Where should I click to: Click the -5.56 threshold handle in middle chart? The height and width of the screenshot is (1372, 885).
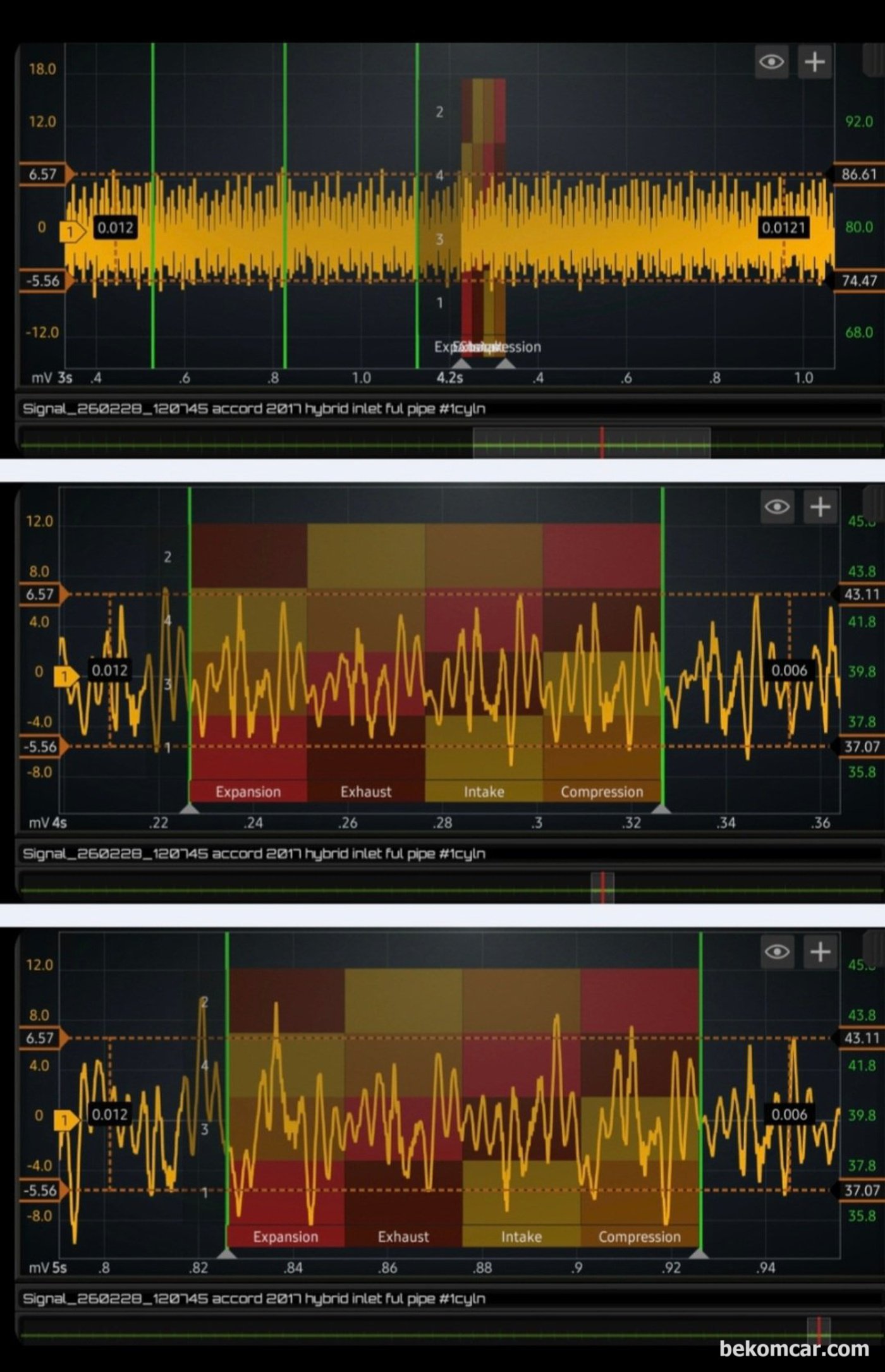42,747
